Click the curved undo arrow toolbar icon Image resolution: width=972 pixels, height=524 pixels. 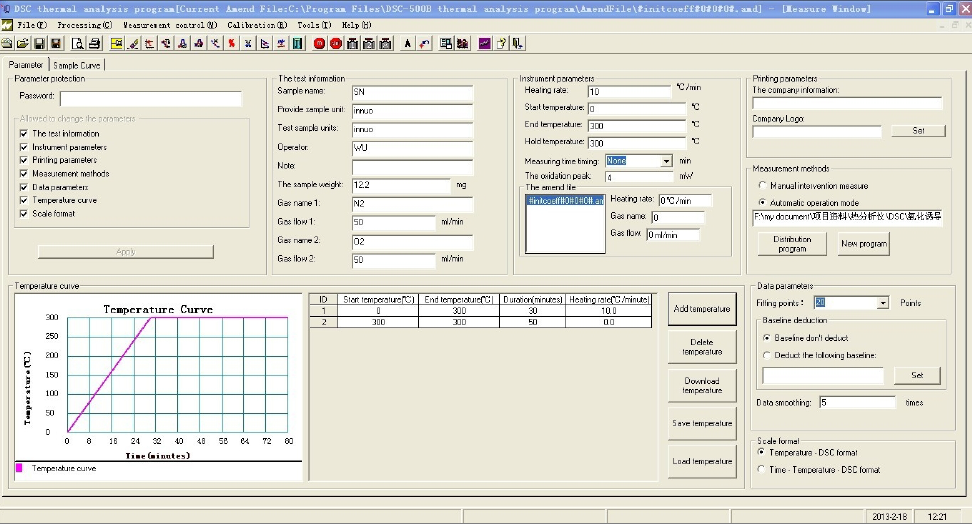pos(424,43)
